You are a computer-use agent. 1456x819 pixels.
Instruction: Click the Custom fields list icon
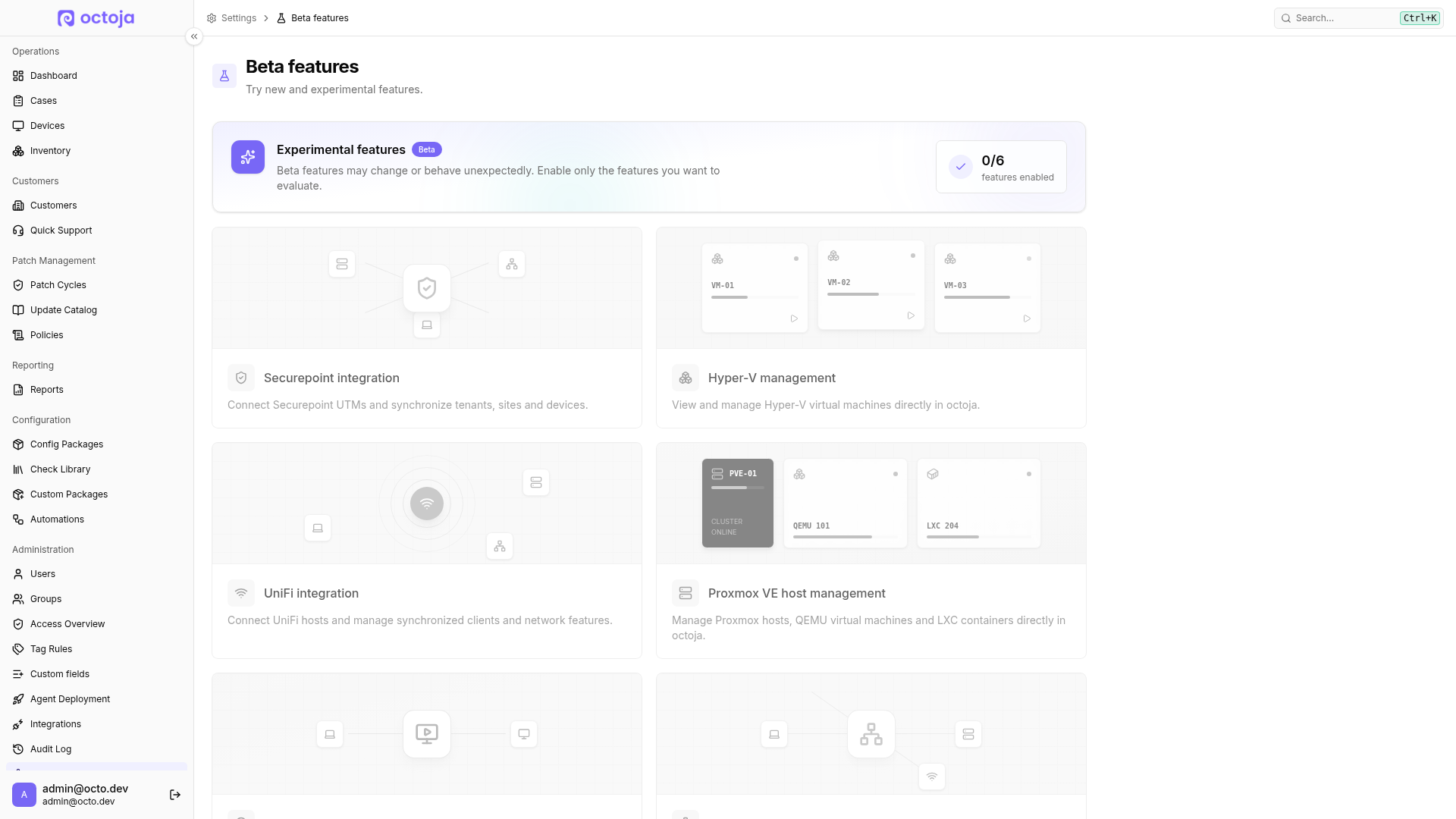point(18,674)
